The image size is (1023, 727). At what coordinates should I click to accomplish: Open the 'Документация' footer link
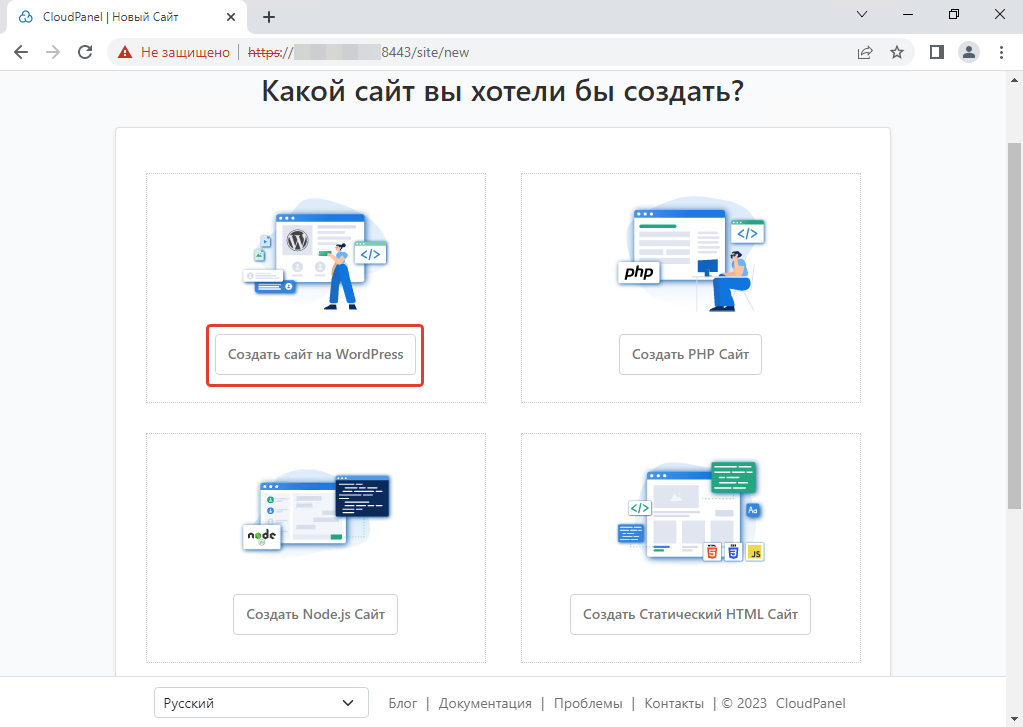[x=485, y=703]
